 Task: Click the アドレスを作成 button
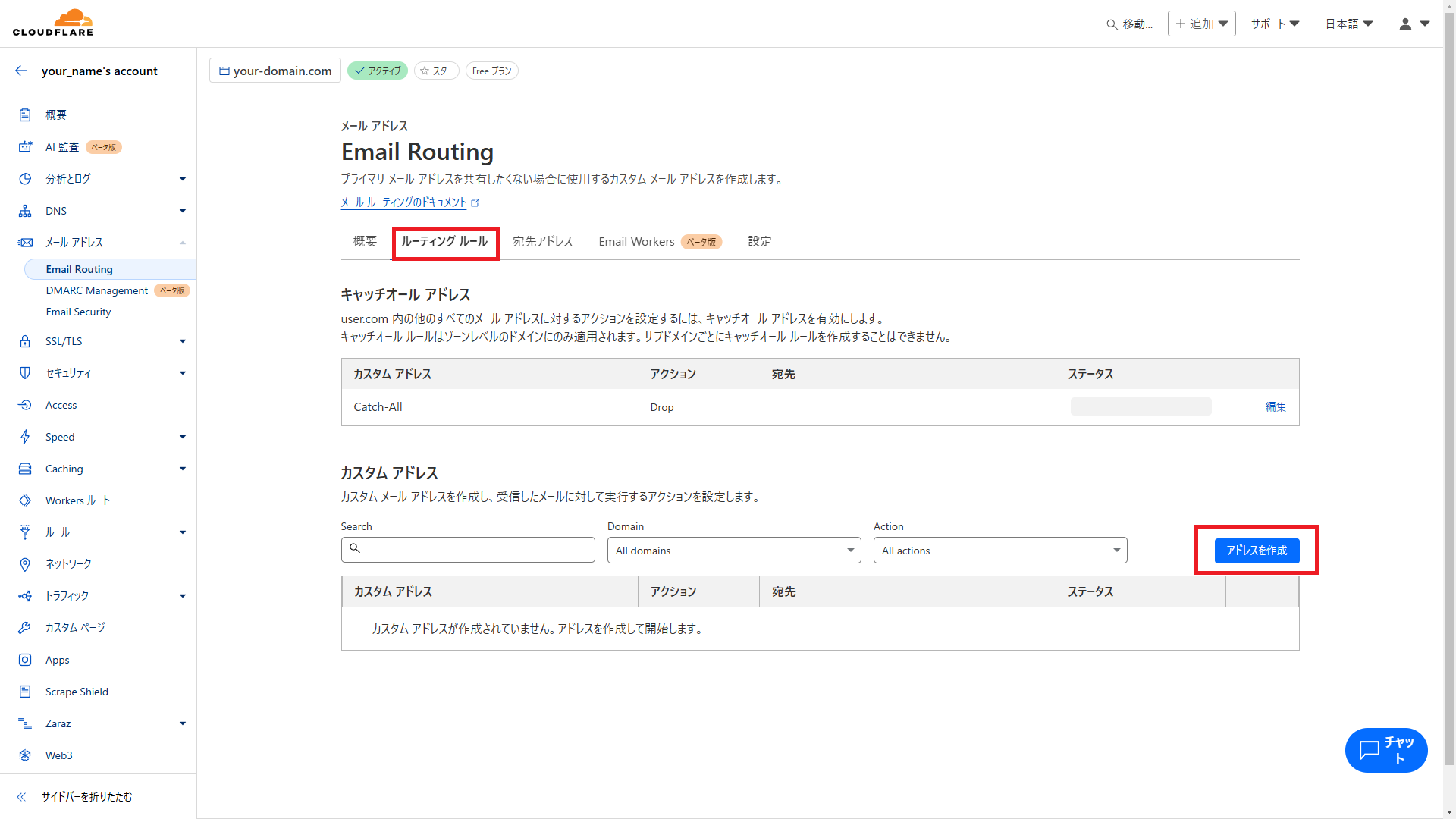[1256, 551]
